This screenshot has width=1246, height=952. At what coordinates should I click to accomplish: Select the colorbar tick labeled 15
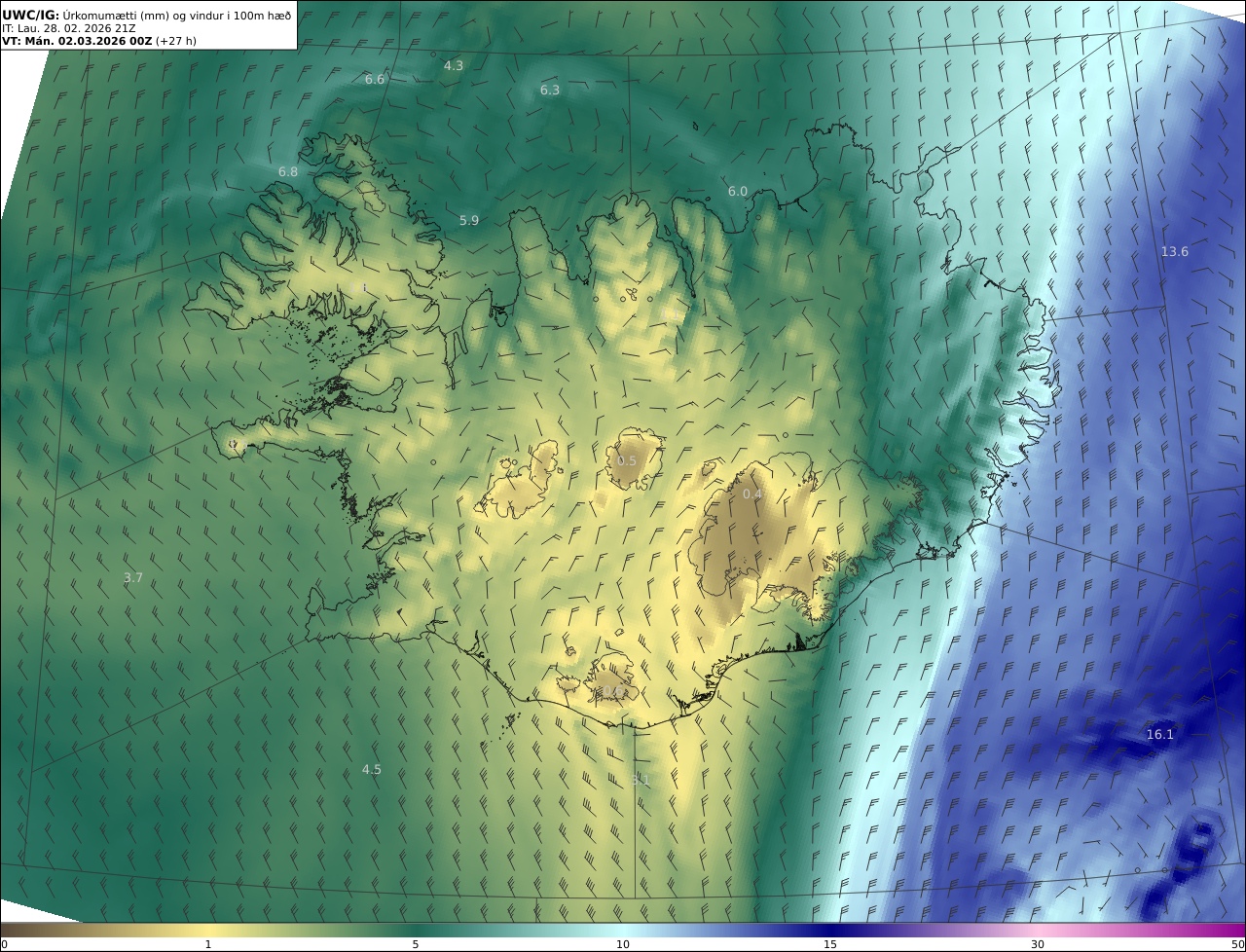click(830, 944)
